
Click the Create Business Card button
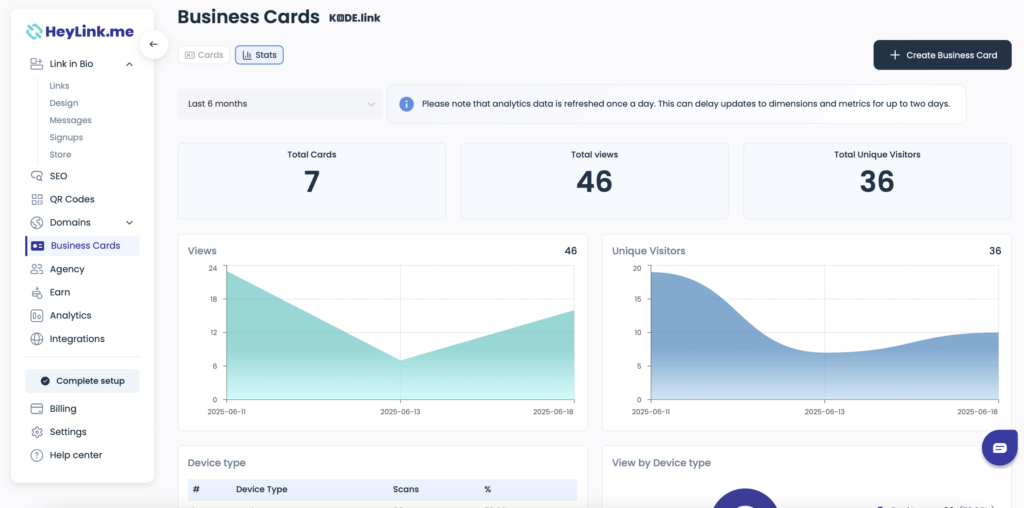[x=942, y=55]
